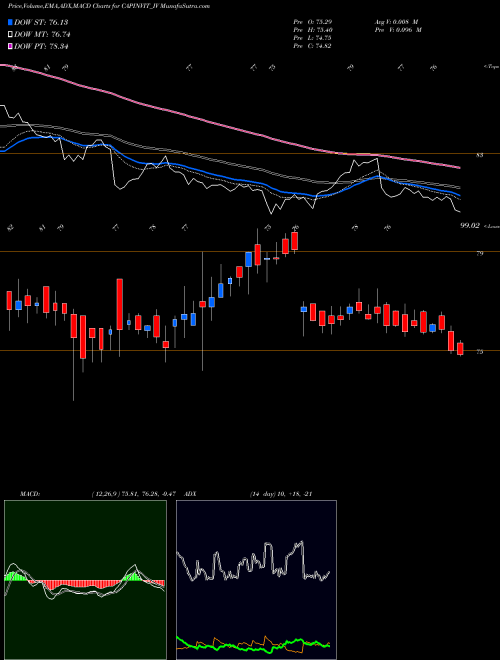The width and height of the screenshot is (500, 660).
Task: Click the MACD (12,26,9) values text
Action: pyautogui.click(x=136, y=494)
